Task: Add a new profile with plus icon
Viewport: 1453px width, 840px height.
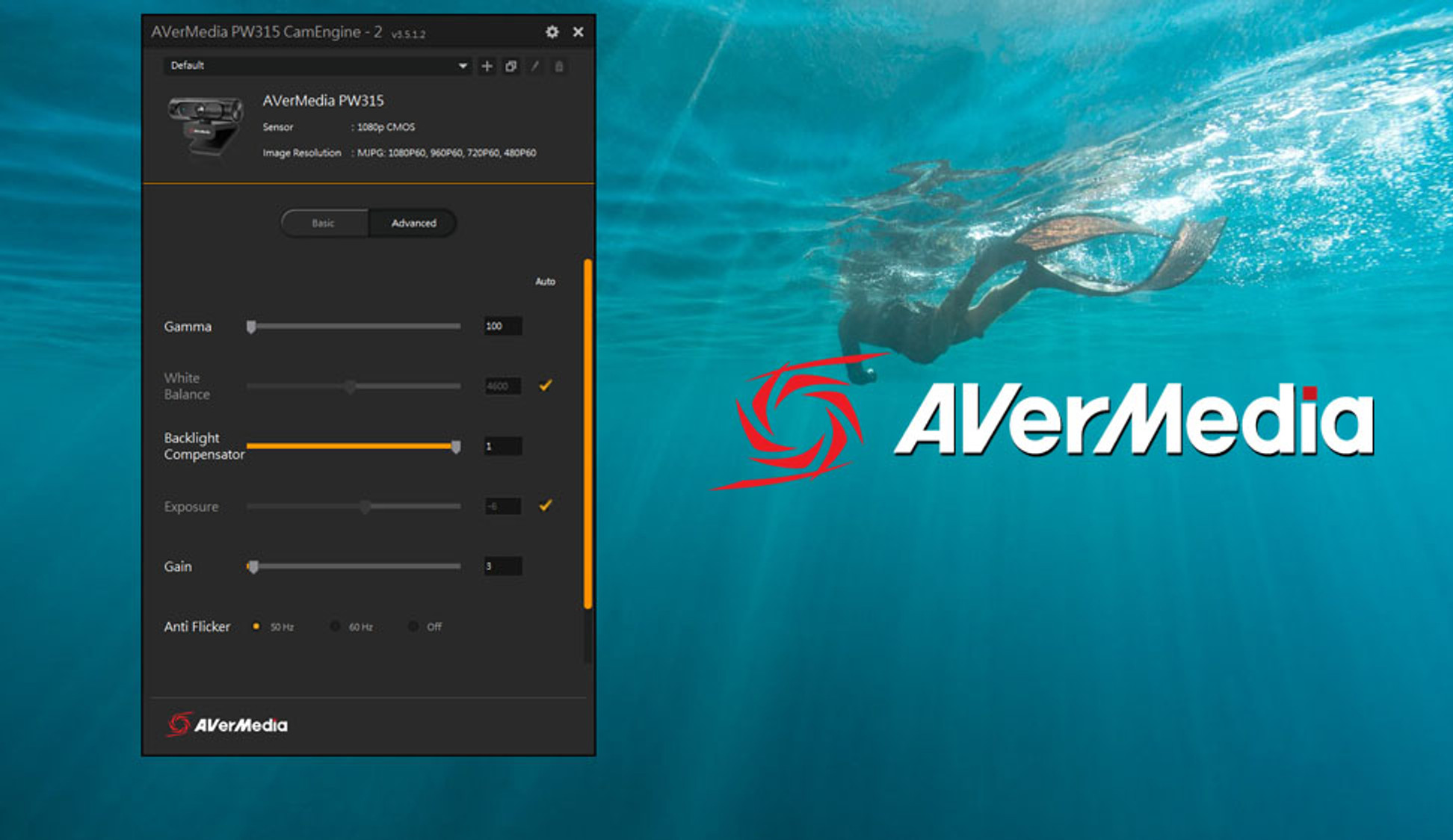Action: click(x=487, y=66)
